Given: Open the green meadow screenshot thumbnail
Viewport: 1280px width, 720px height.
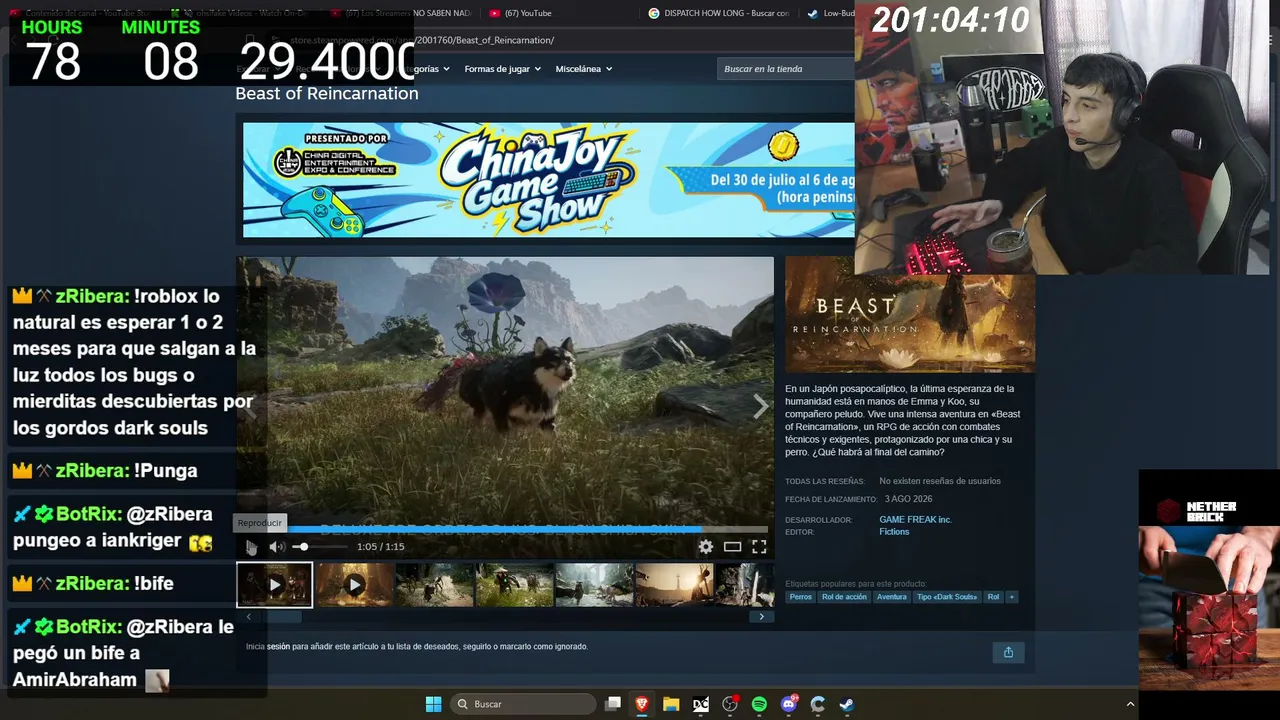Looking at the screenshot, I should pyautogui.click(x=514, y=585).
